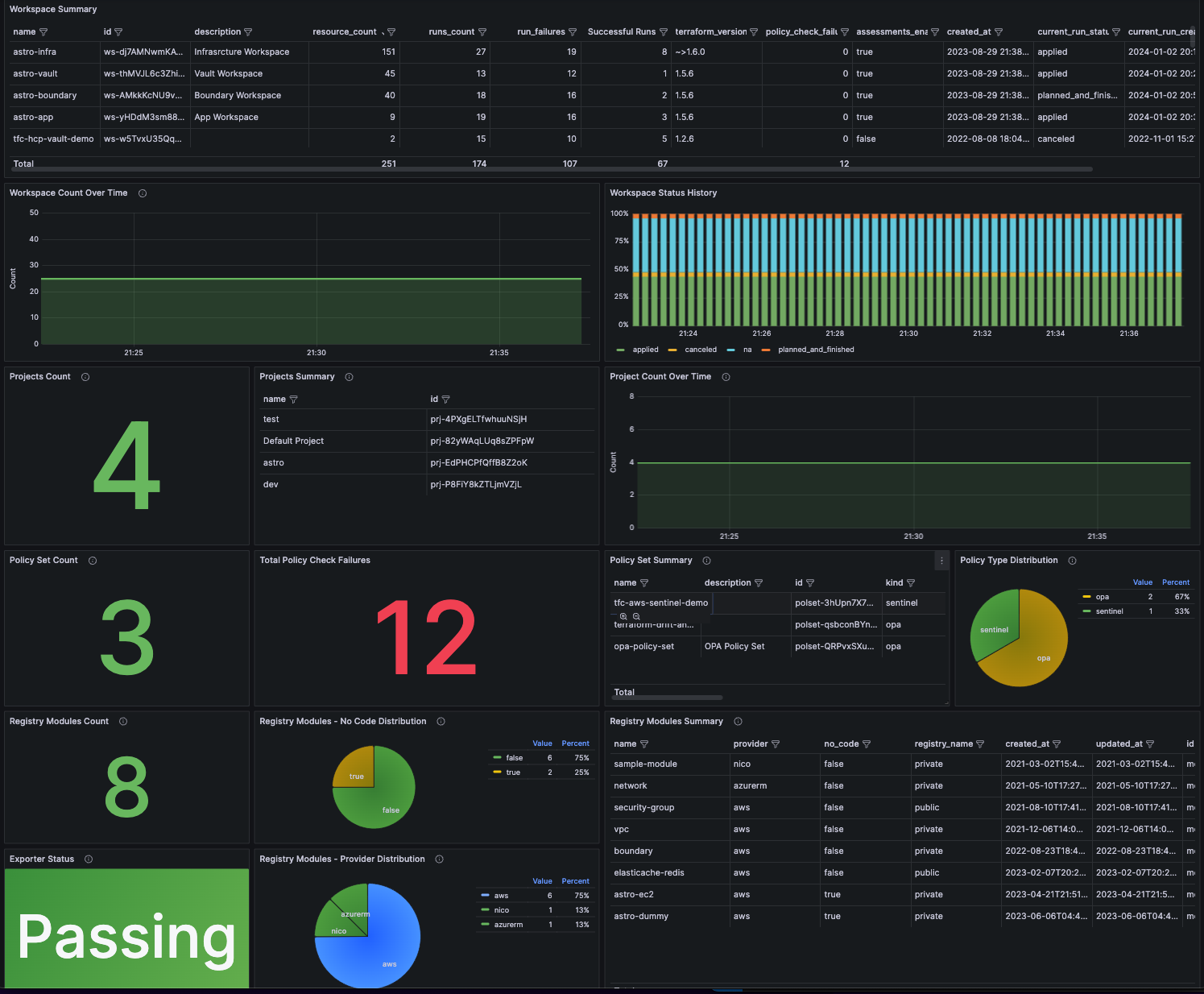Click horizontal scrollbar in Policy Set Summary
The image size is (1204, 994).
click(668, 698)
